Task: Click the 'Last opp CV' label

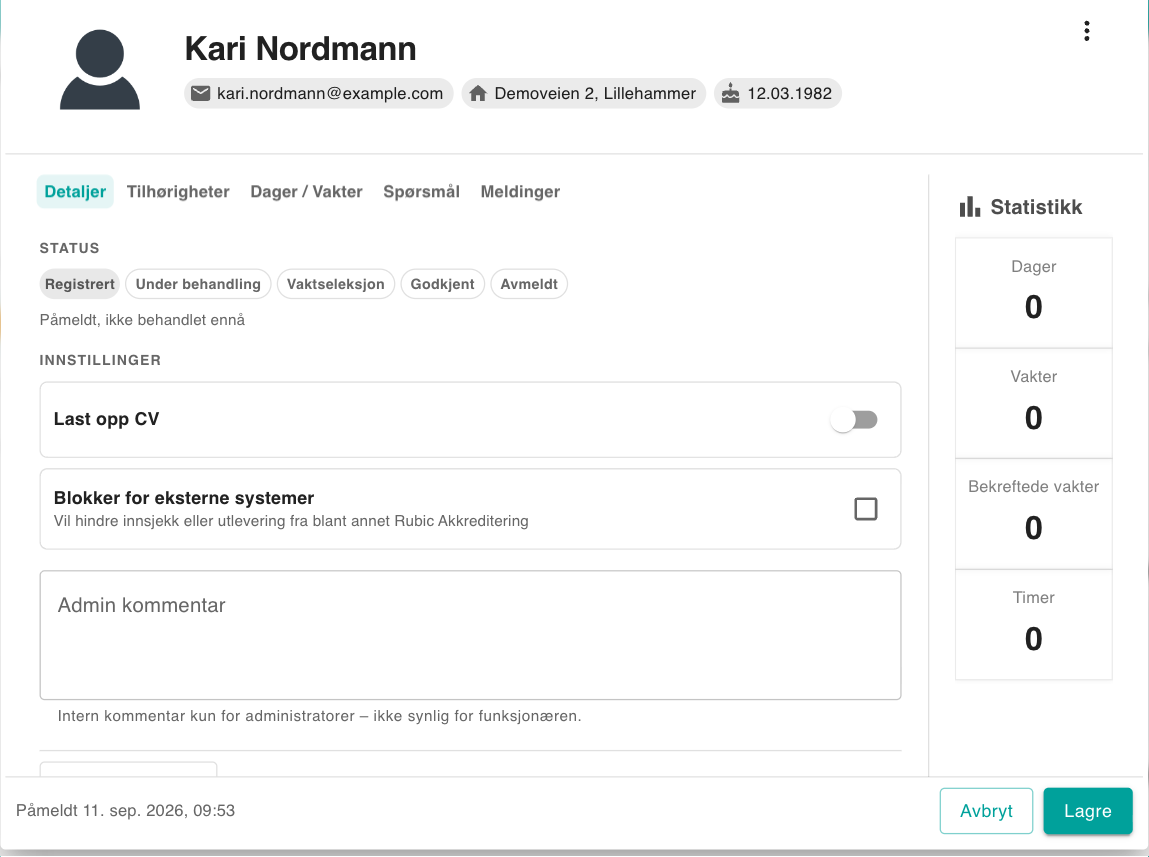Action: click(x=106, y=419)
